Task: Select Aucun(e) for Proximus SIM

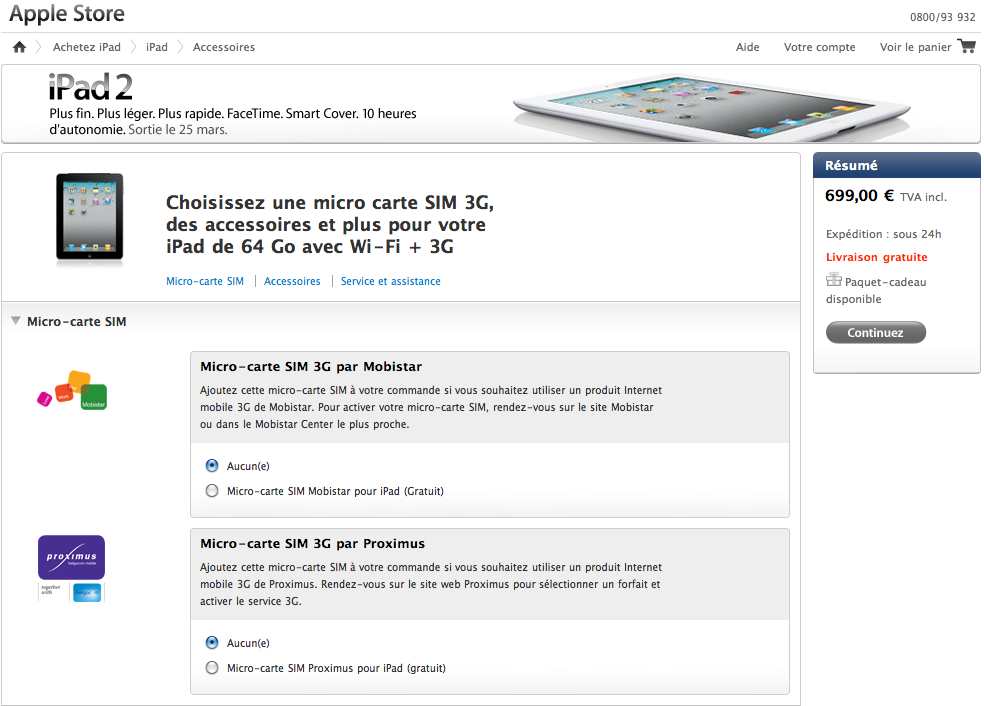Action: point(212,643)
